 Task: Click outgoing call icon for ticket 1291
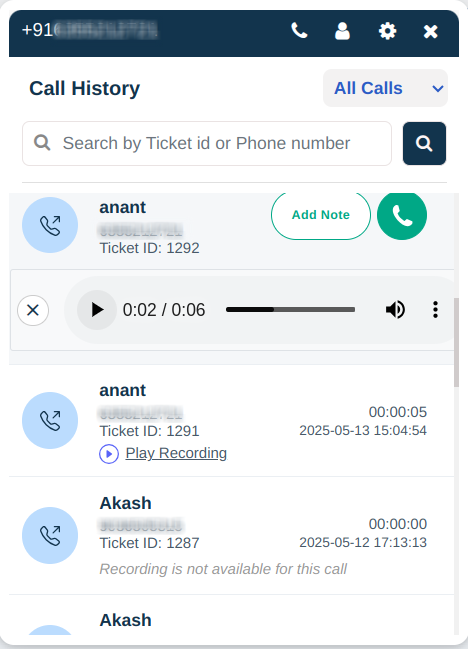point(50,421)
